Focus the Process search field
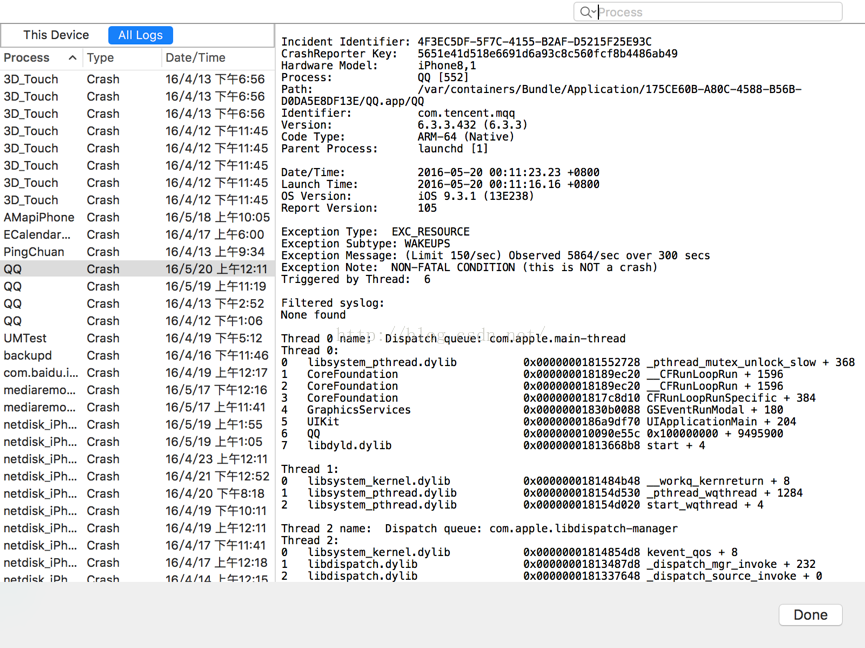The width and height of the screenshot is (865, 648). coord(717,12)
